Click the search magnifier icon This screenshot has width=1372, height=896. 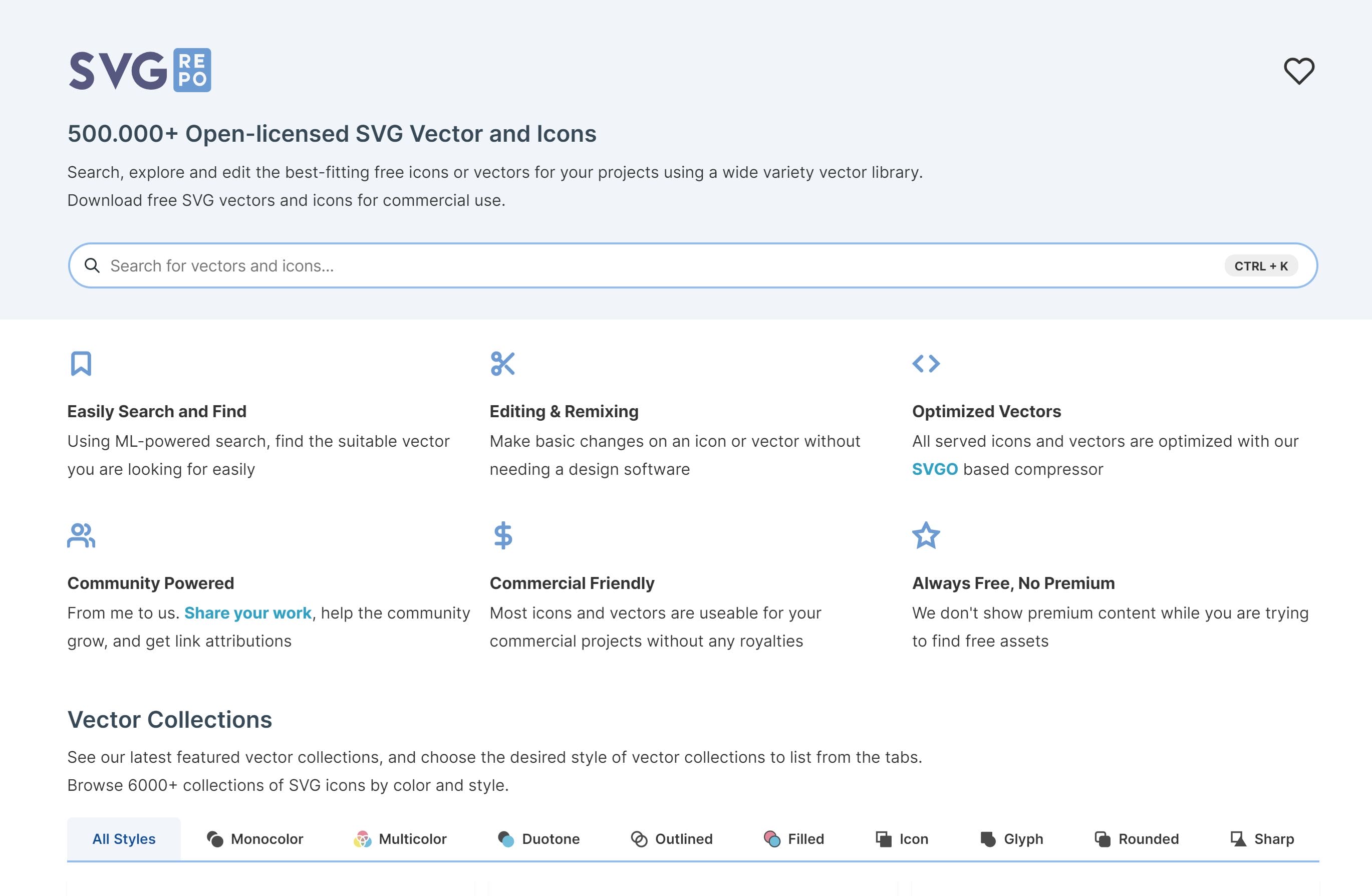(92, 265)
